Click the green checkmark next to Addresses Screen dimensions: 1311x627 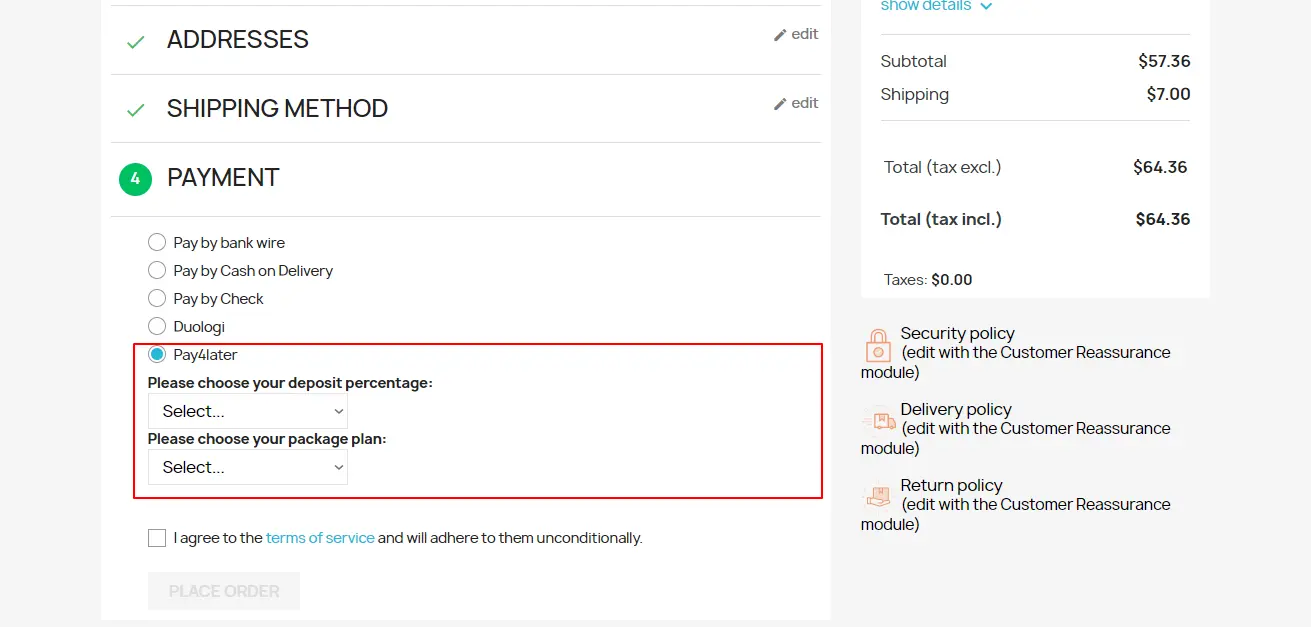coord(135,42)
